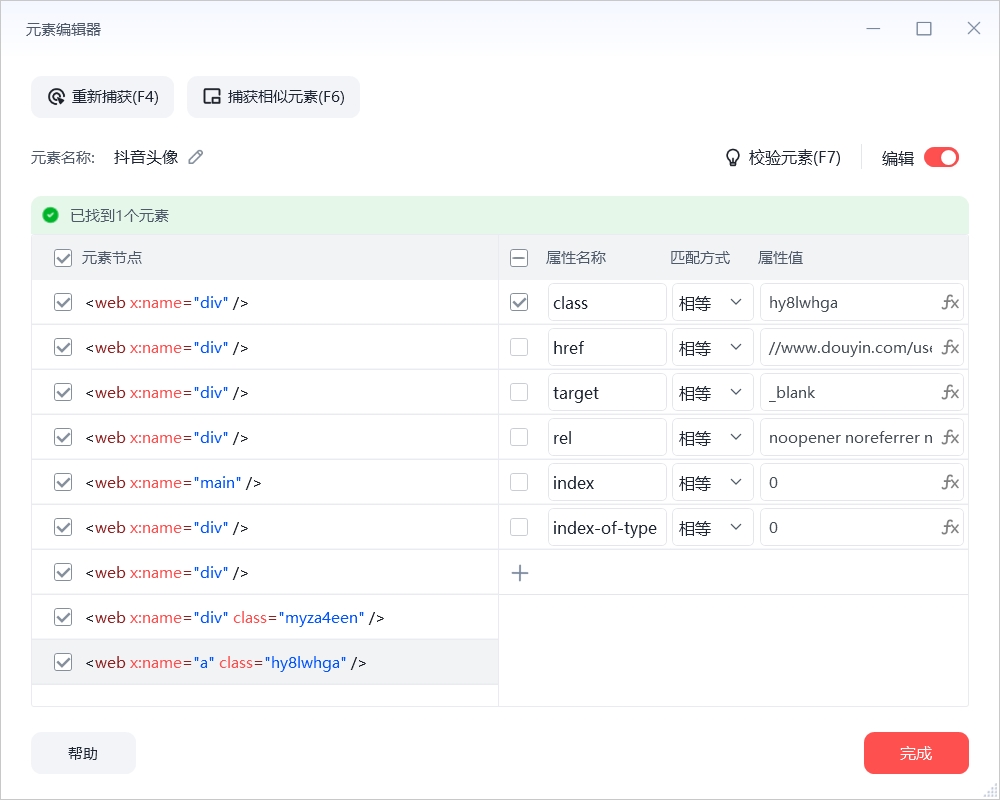Add a new attribute with the plus icon
Viewport: 1000px width, 800px height.
(520, 573)
